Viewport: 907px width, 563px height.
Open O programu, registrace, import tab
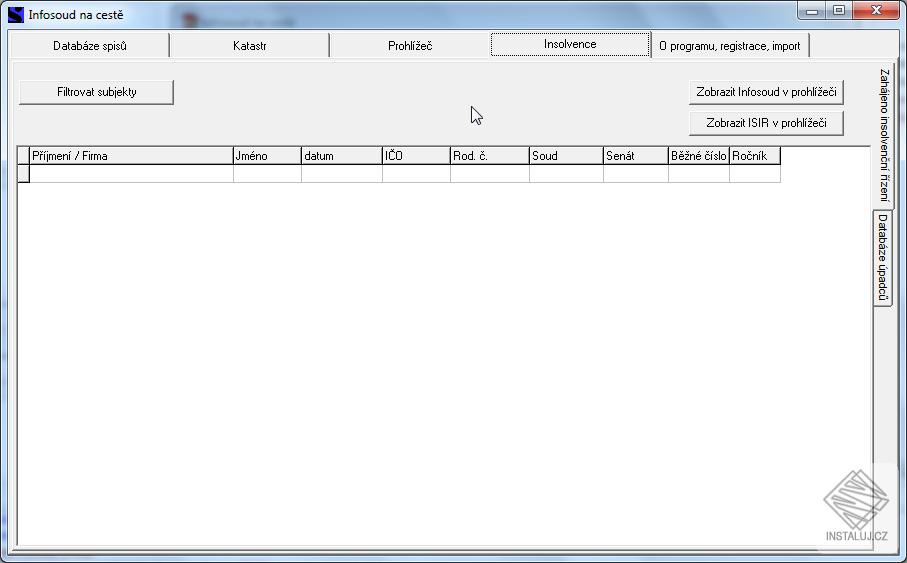(729, 46)
